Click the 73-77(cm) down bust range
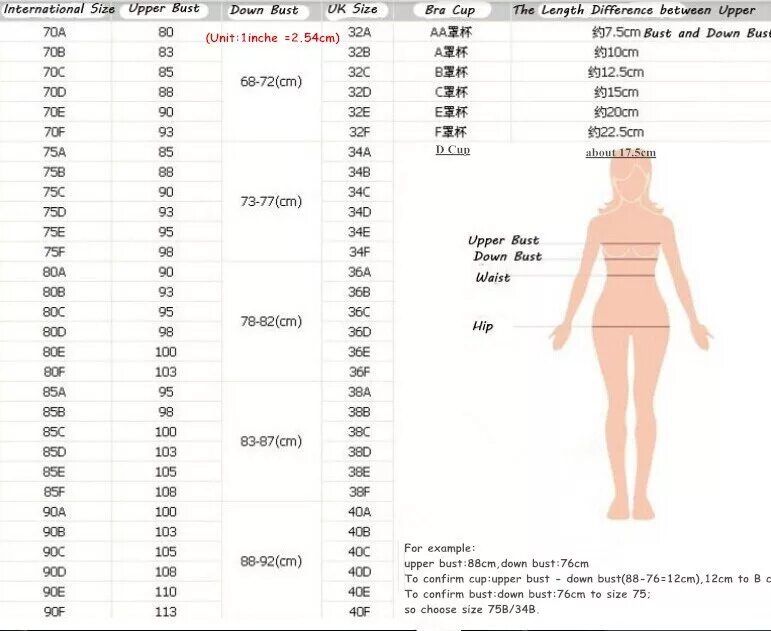771x631 pixels. tap(271, 202)
